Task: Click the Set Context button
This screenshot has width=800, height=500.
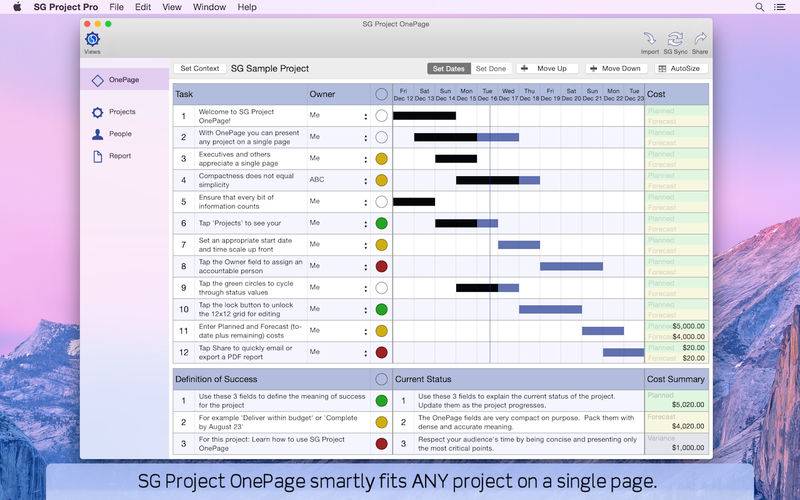Action: [x=199, y=68]
